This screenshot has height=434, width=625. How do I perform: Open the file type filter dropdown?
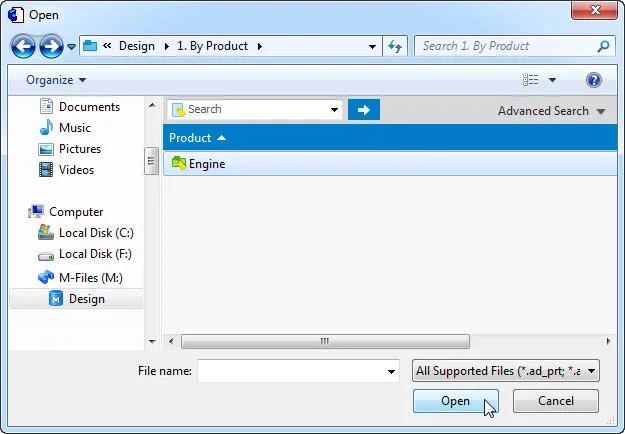pyautogui.click(x=505, y=371)
